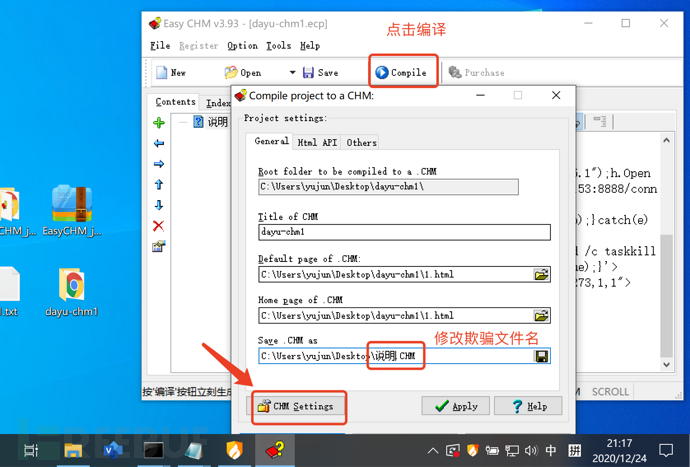The height and width of the screenshot is (467, 690).
Task: Click the New project toolbar button
Action: 171,73
